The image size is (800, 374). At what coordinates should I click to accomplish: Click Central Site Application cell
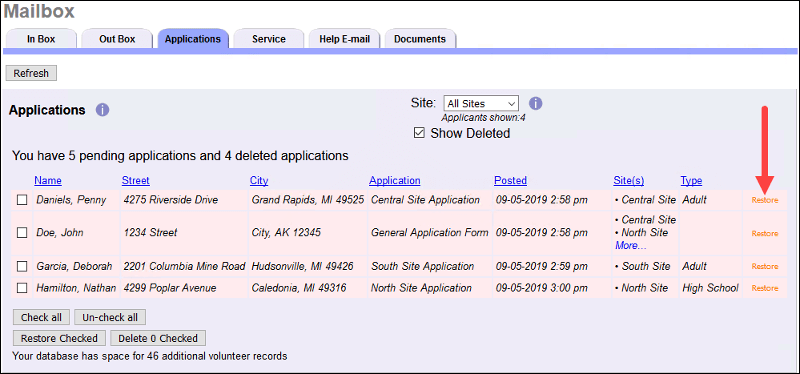point(426,200)
